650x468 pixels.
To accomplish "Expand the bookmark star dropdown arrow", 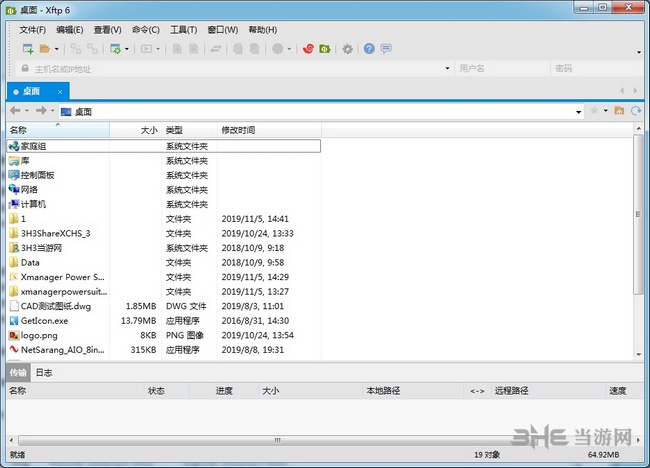I will 606,110.
